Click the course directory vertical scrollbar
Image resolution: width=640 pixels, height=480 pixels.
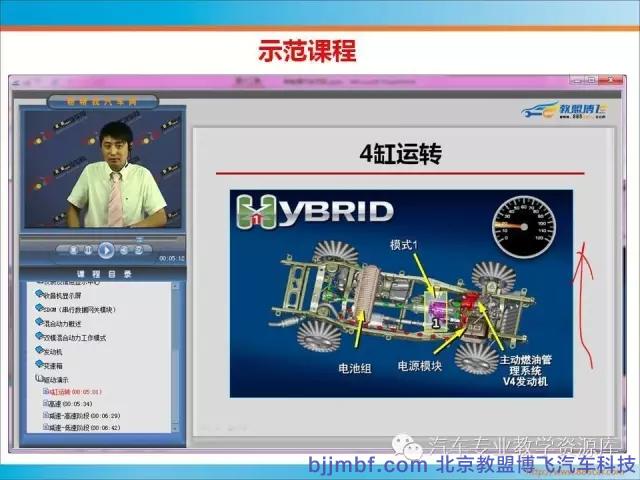176,360
